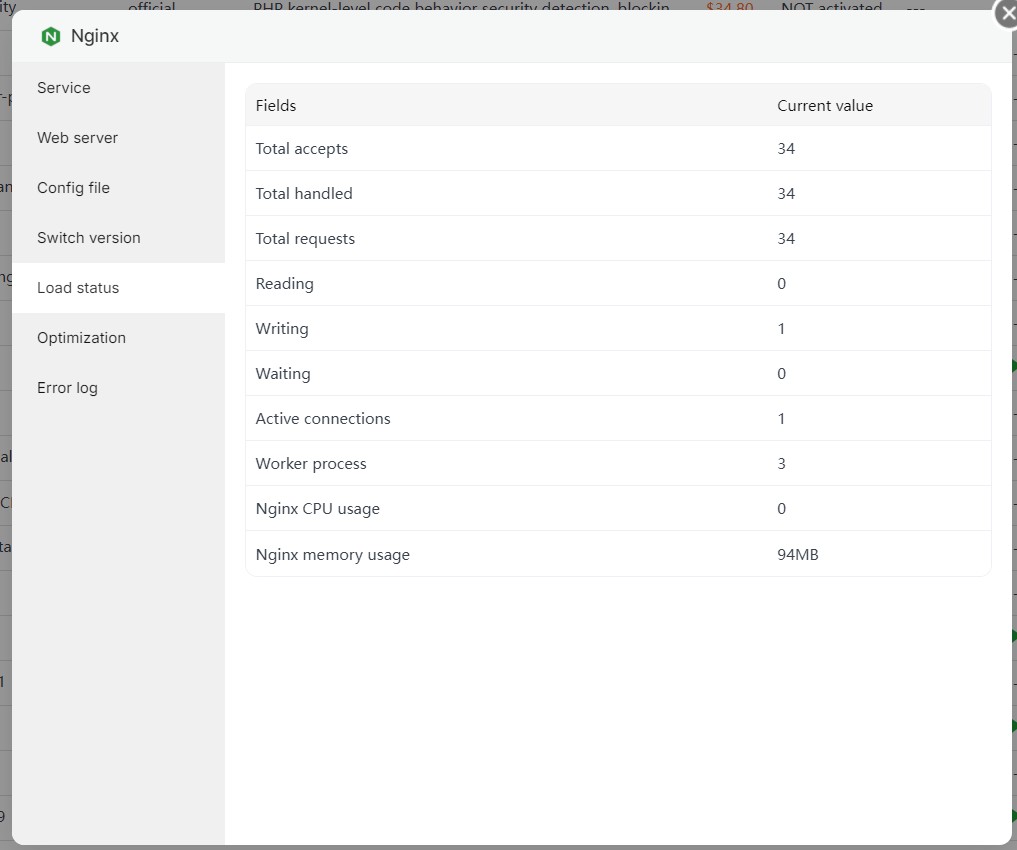Click the Reading value 0
The image size is (1017, 850).
click(x=782, y=283)
